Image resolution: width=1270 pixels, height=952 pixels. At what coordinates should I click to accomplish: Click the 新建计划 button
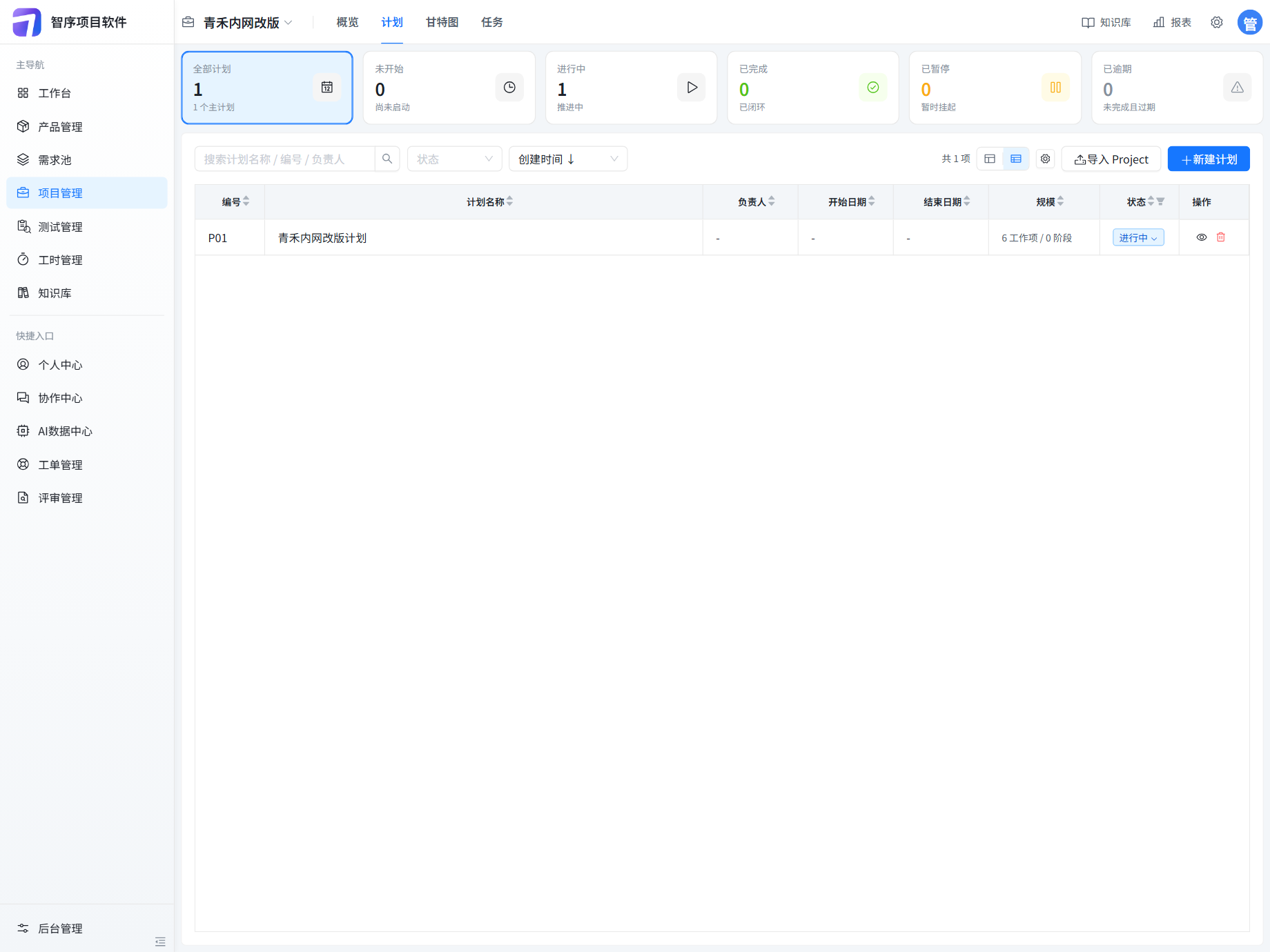coord(1209,159)
